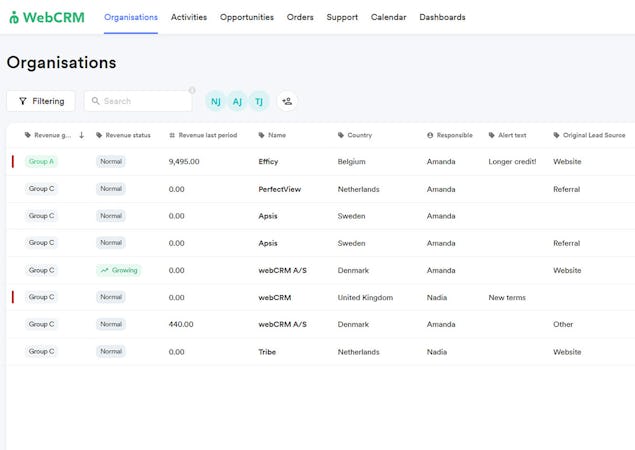635x450 pixels.
Task: Click Normal status in Efficy row
Action: [x=111, y=162]
